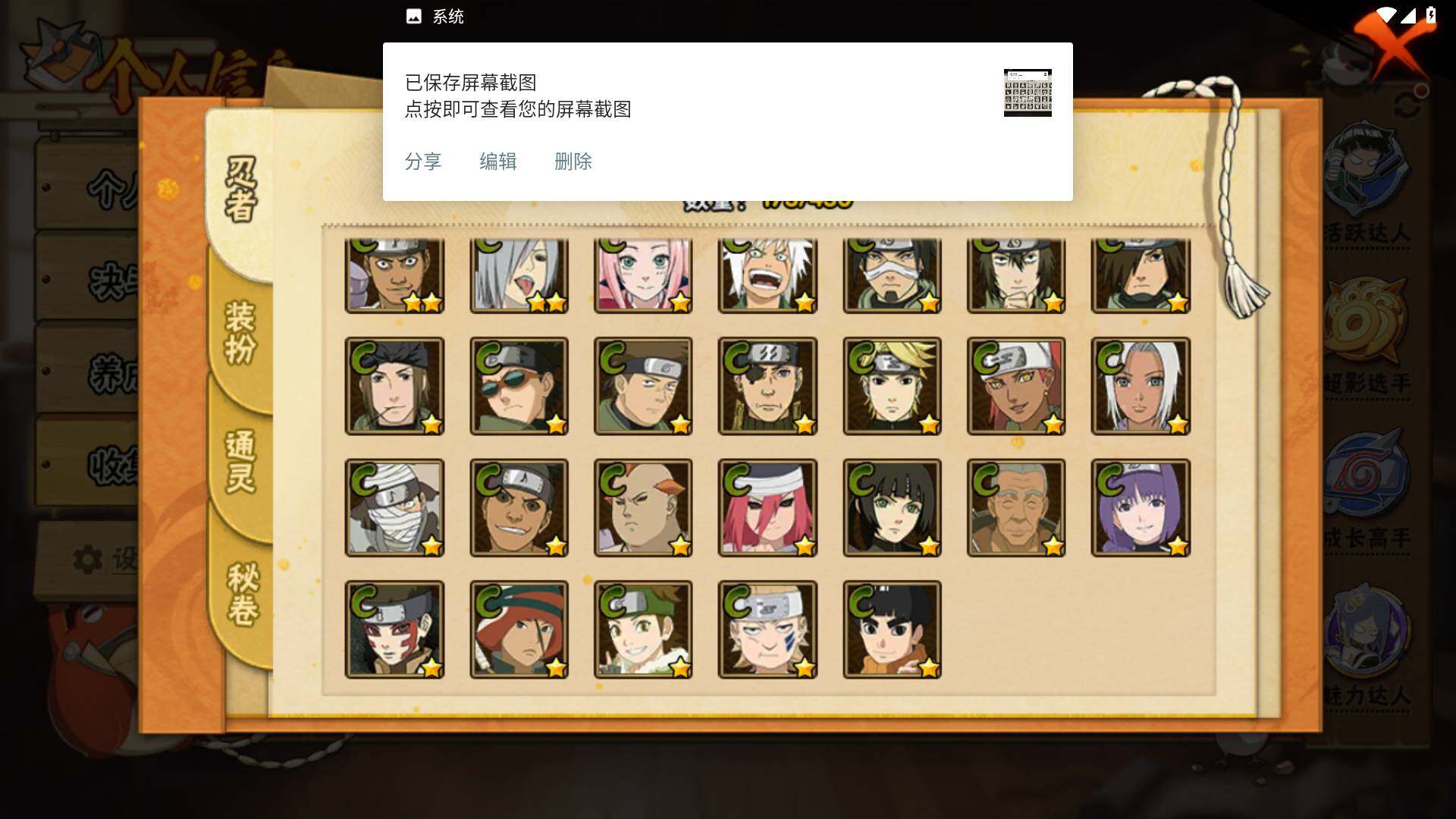The width and height of the screenshot is (1456, 819).
Task: Open the saved screenshot thumbnail preview
Action: (x=1028, y=93)
